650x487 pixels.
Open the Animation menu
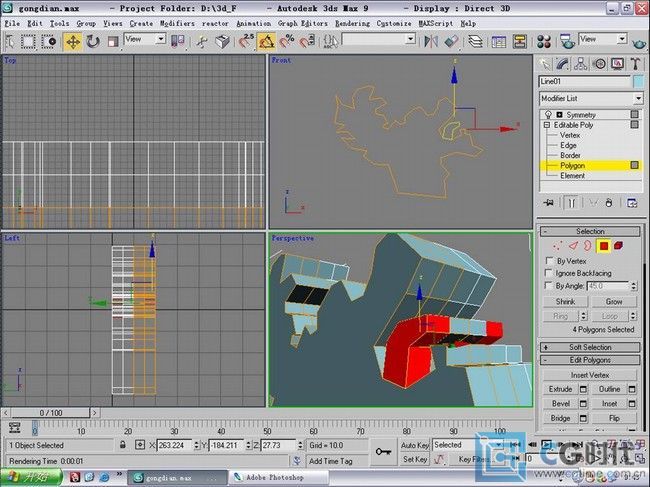coord(253,24)
